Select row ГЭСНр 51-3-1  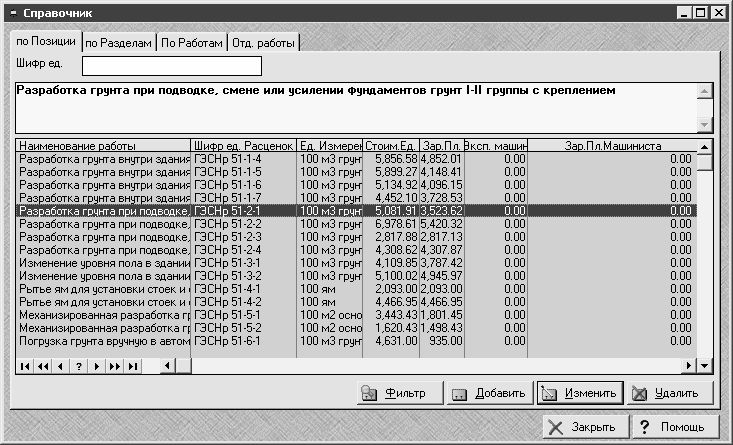(356, 263)
